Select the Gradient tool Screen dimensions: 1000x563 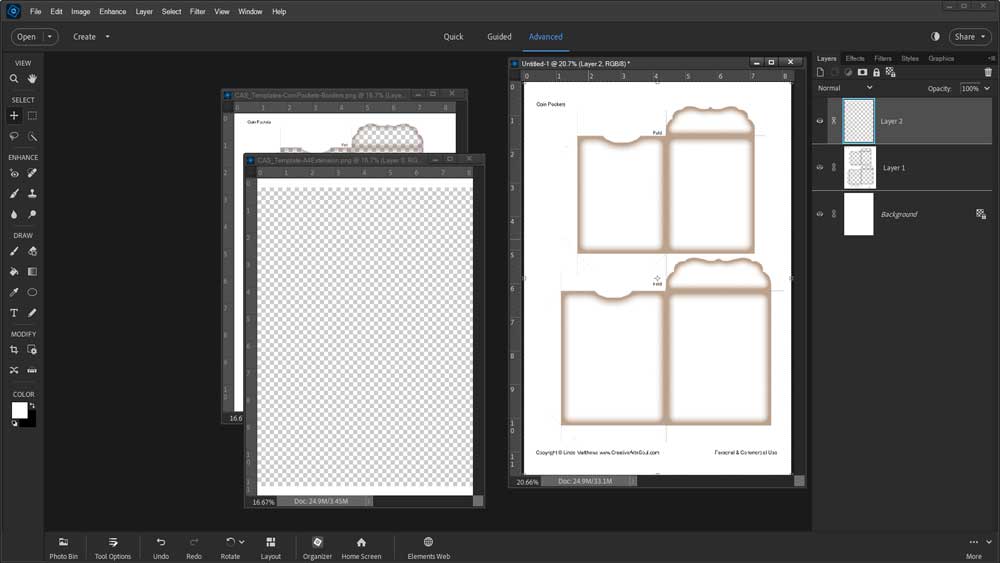[32, 272]
